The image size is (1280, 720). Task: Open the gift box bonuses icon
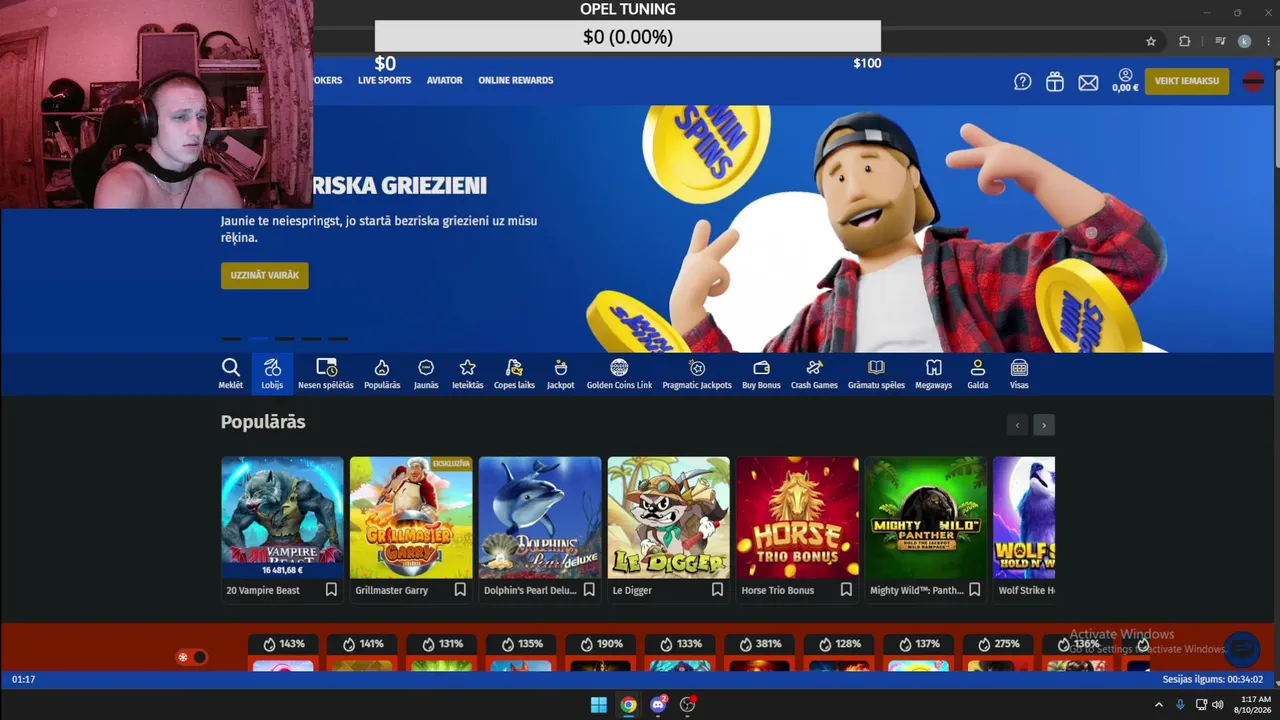click(x=1055, y=82)
